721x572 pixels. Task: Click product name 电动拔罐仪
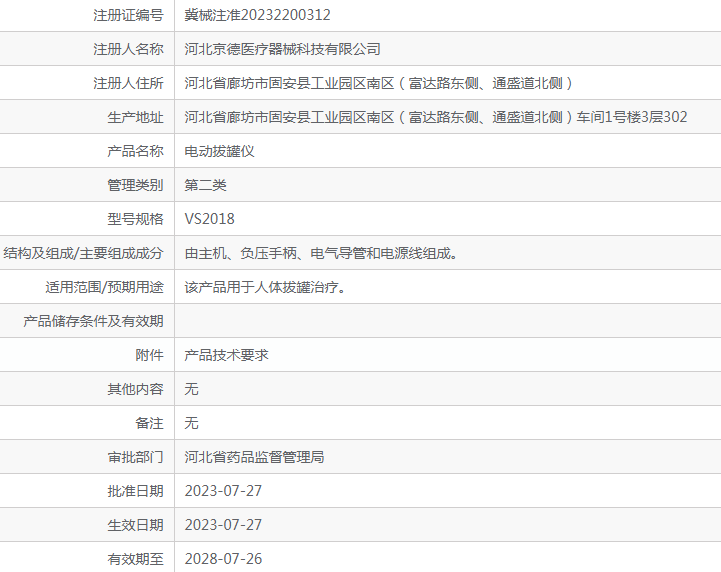pyautogui.click(x=220, y=151)
